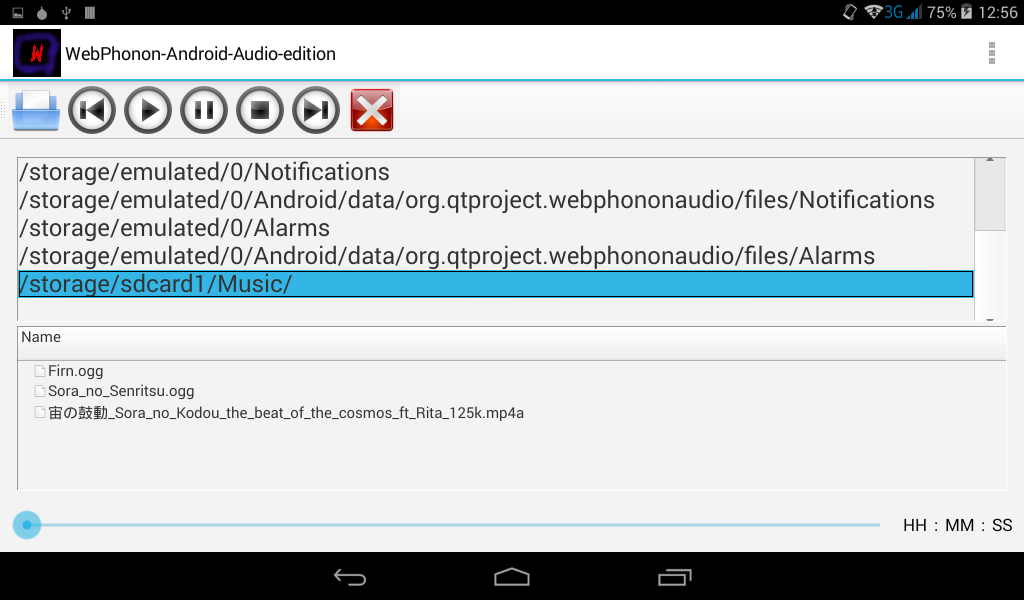
Task: Select the /storage/sdcard1/Music/ entry
Action: coord(496,284)
